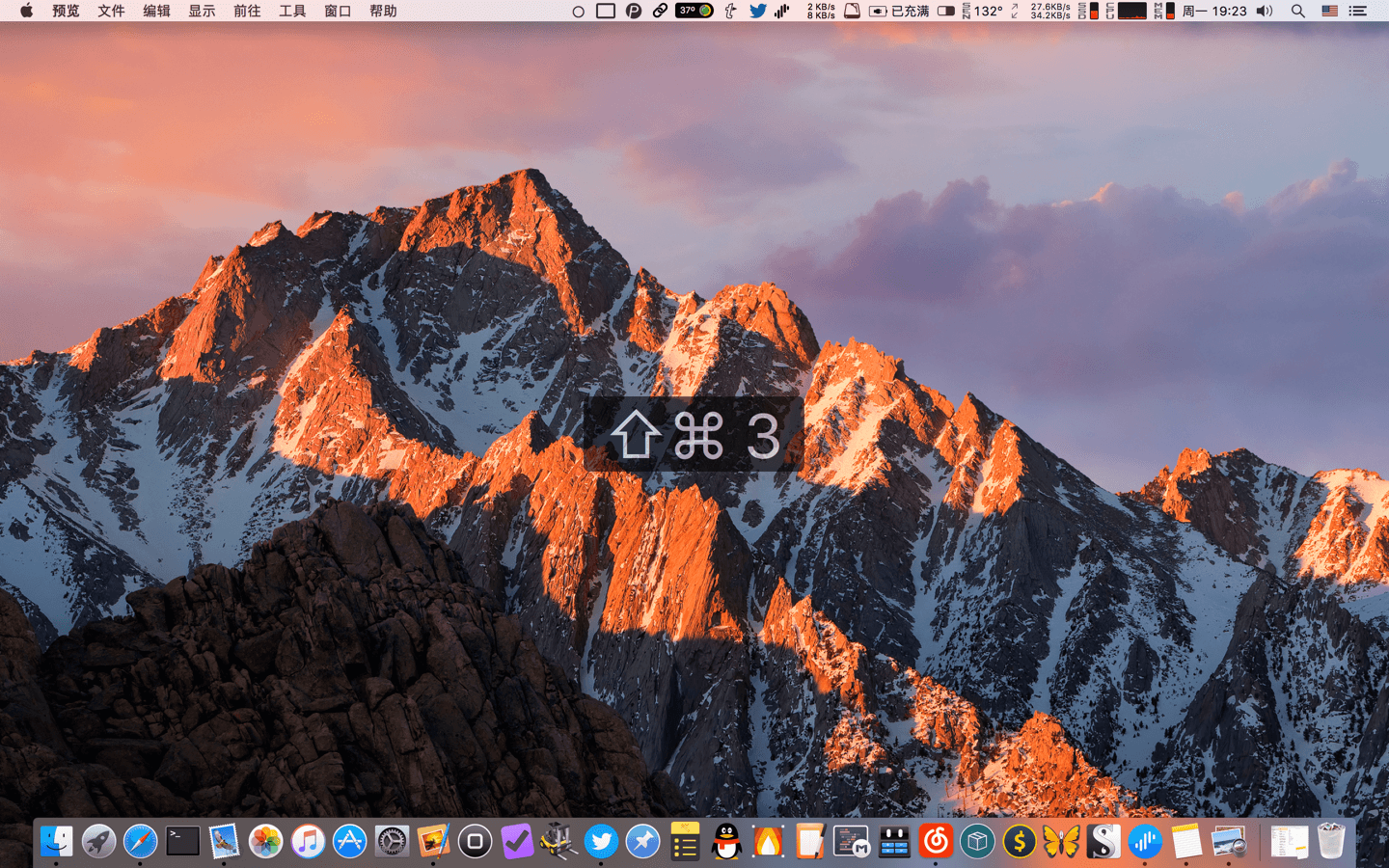Click the rectangle window icon in menu bar
Screen dimensions: 1389x868
click(606, 11)
